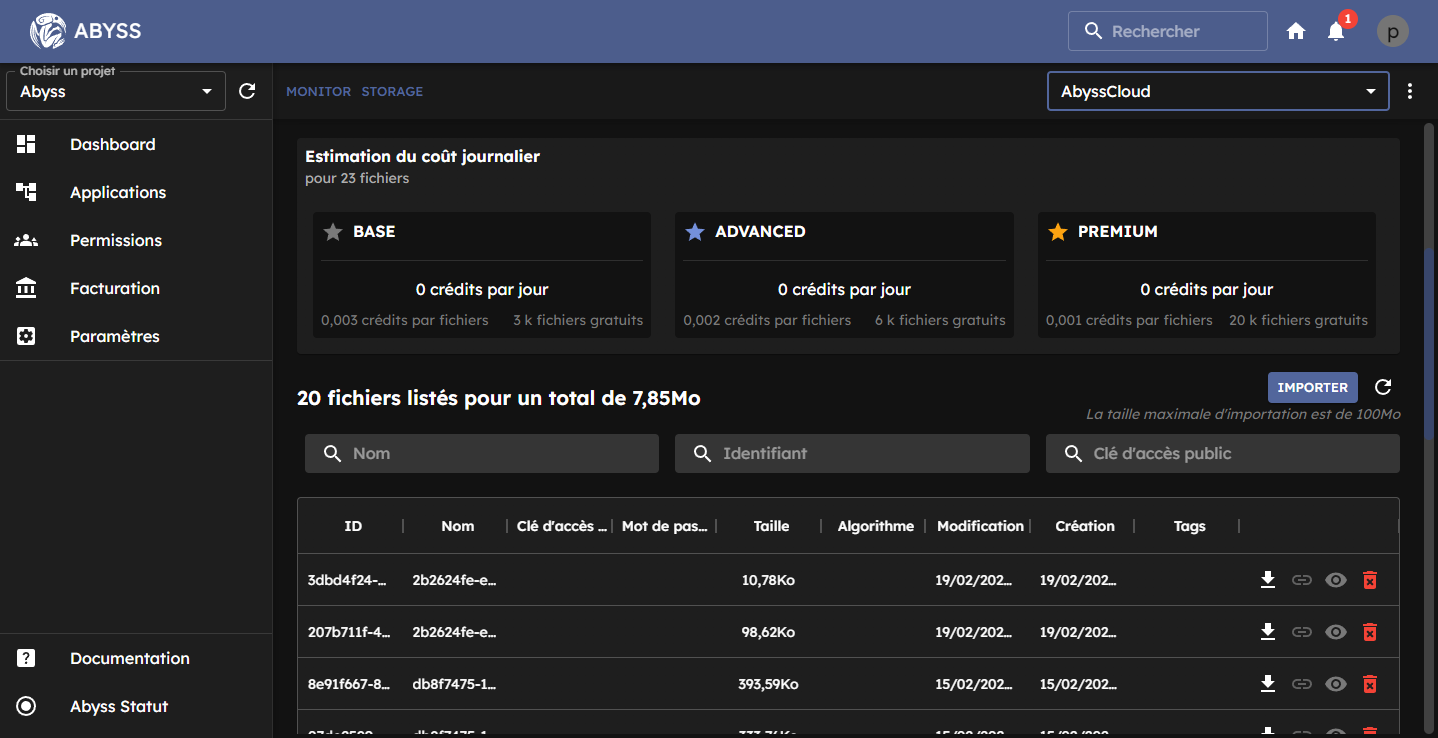Click the Nom filter field
The width and height of the screenshot is (1438, 738).
pyautogui.click(x=482, y=453)
